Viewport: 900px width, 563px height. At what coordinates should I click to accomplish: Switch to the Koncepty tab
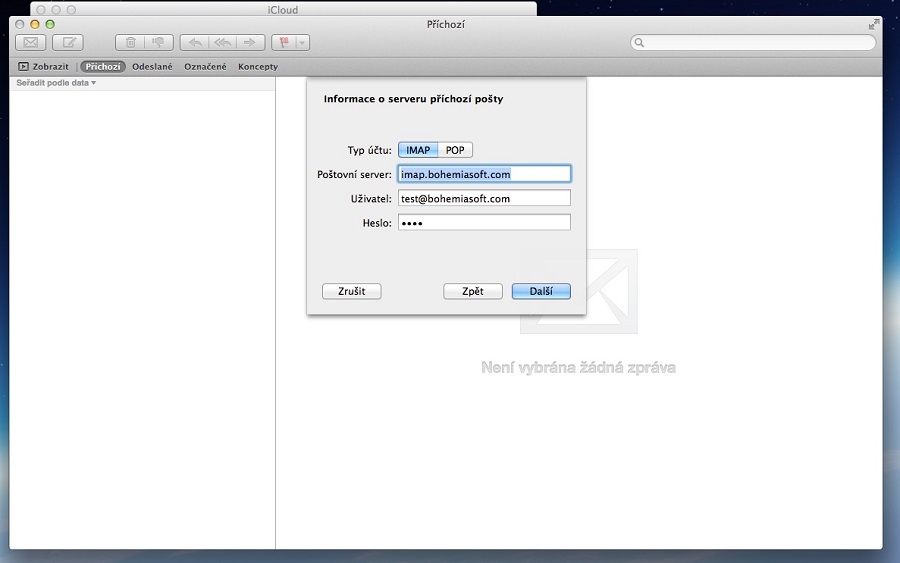click(x=258, y=67)
